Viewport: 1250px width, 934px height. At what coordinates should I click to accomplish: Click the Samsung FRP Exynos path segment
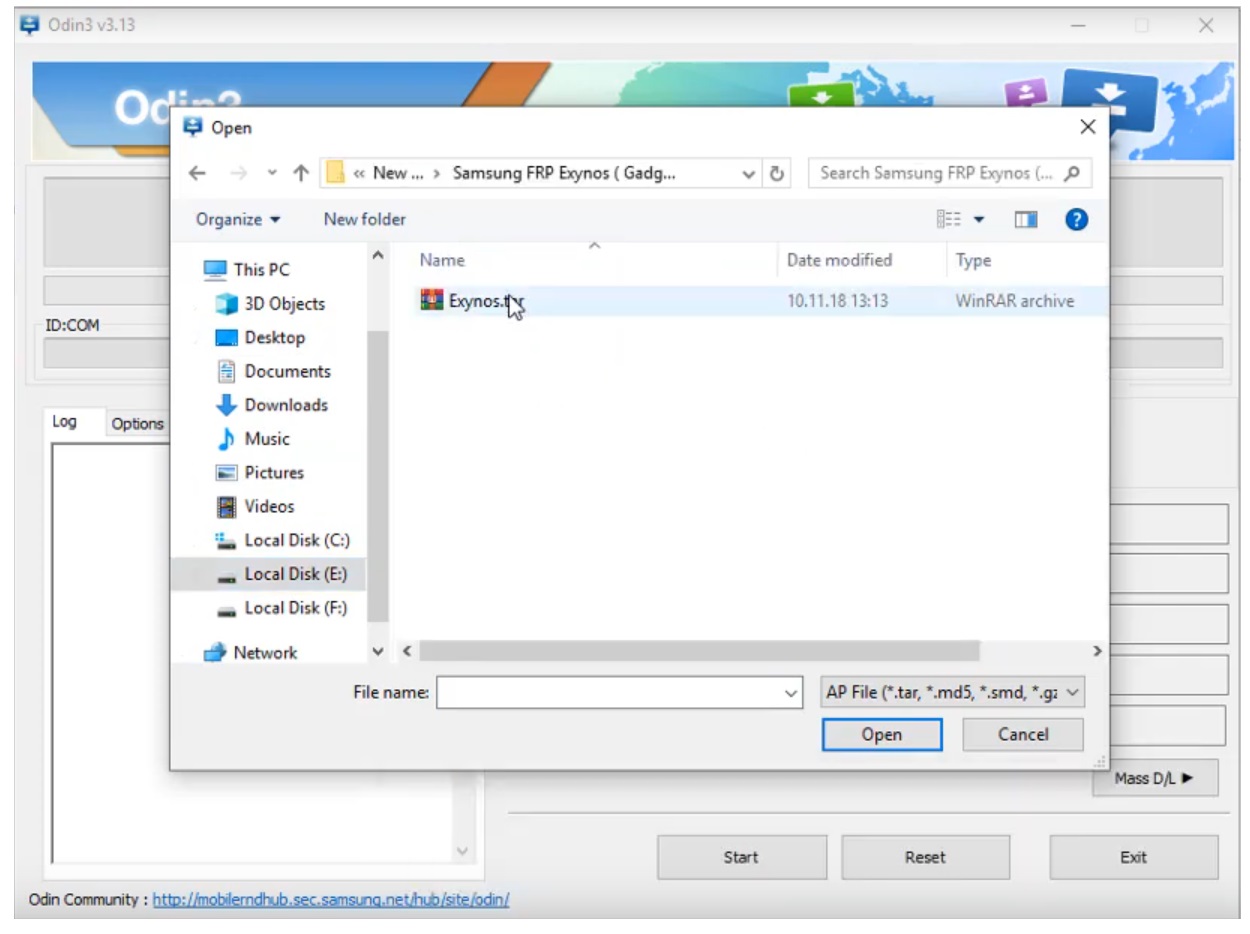(x=564, y=173)
